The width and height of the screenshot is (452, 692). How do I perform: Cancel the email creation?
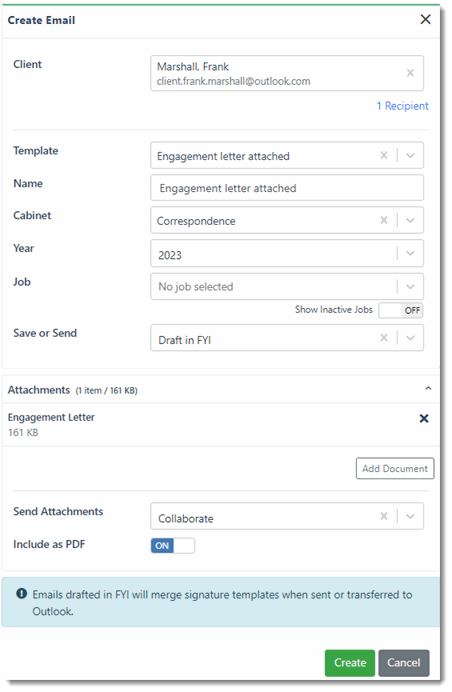pyautogui.click(x=403, y=663)
